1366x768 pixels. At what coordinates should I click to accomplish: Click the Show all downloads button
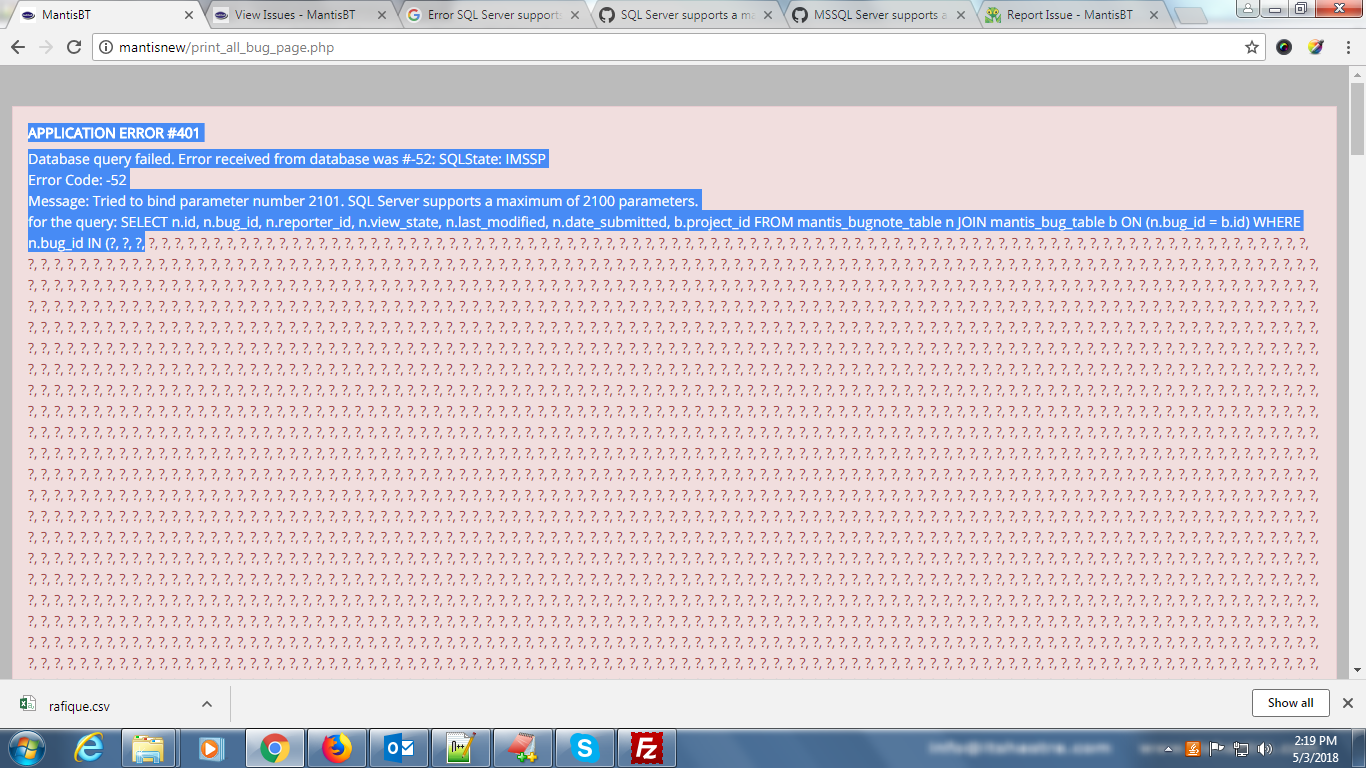coord(1289,703)
